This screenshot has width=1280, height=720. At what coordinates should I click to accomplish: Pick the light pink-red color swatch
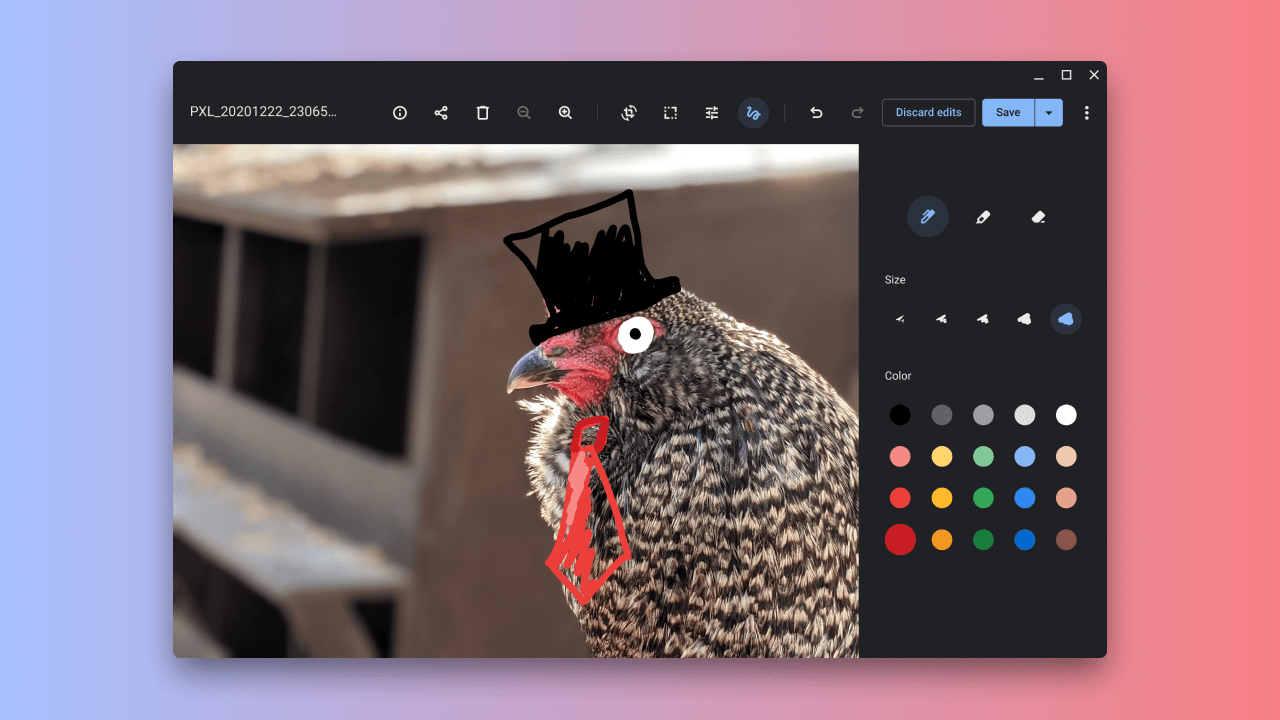900,457
